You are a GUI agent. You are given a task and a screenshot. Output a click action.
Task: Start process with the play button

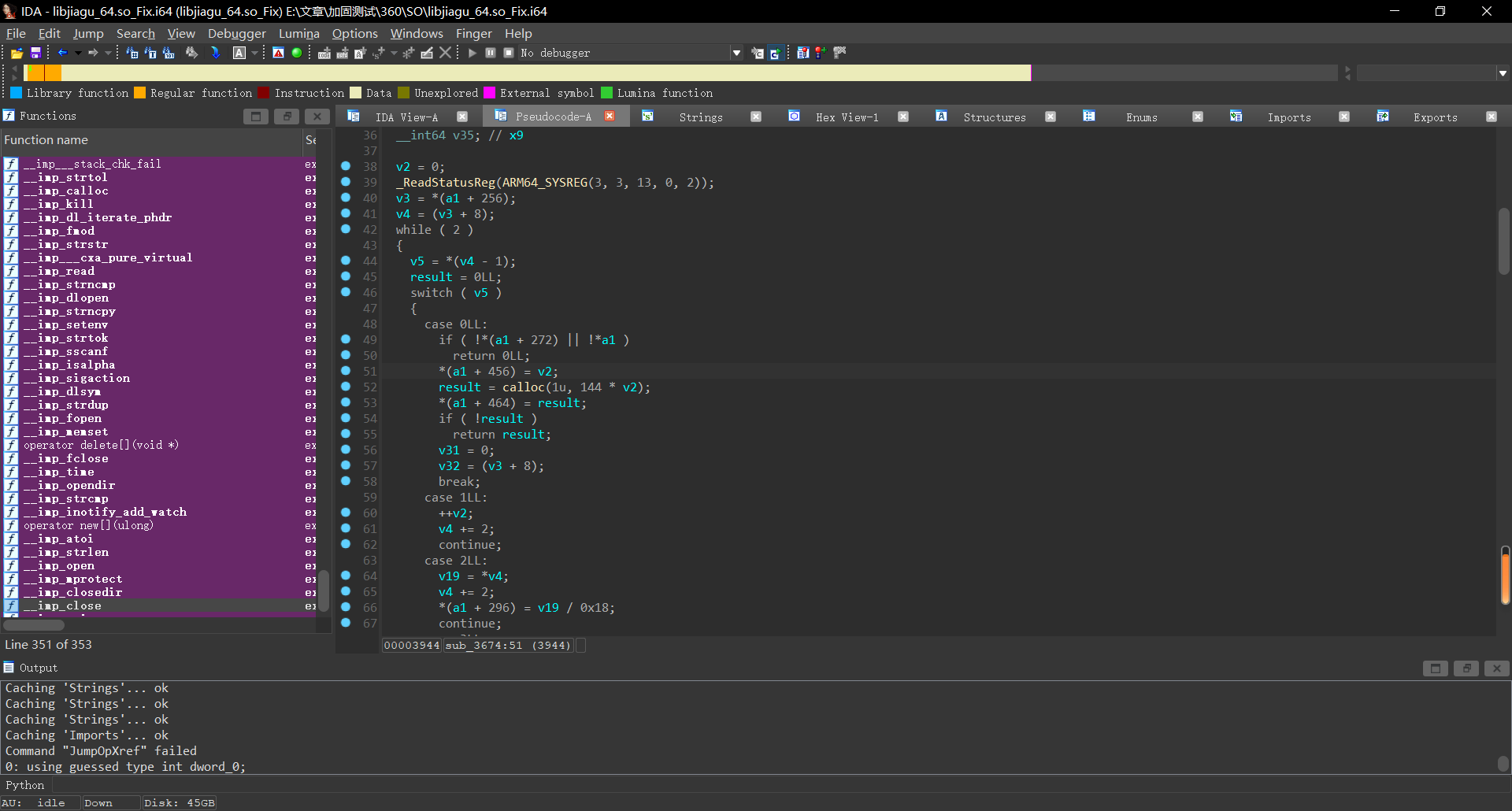472,53
